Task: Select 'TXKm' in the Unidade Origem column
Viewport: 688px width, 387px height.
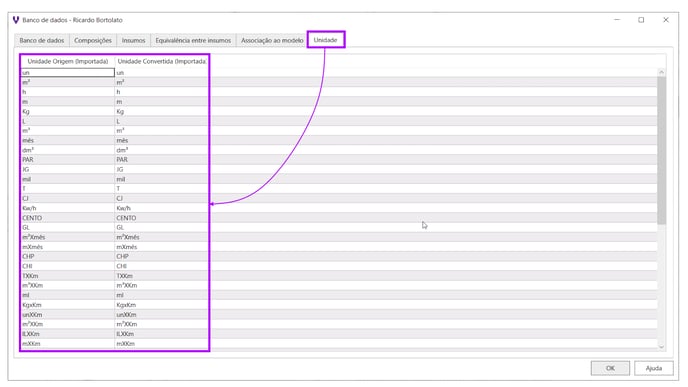Action: (x=68, y=276)
